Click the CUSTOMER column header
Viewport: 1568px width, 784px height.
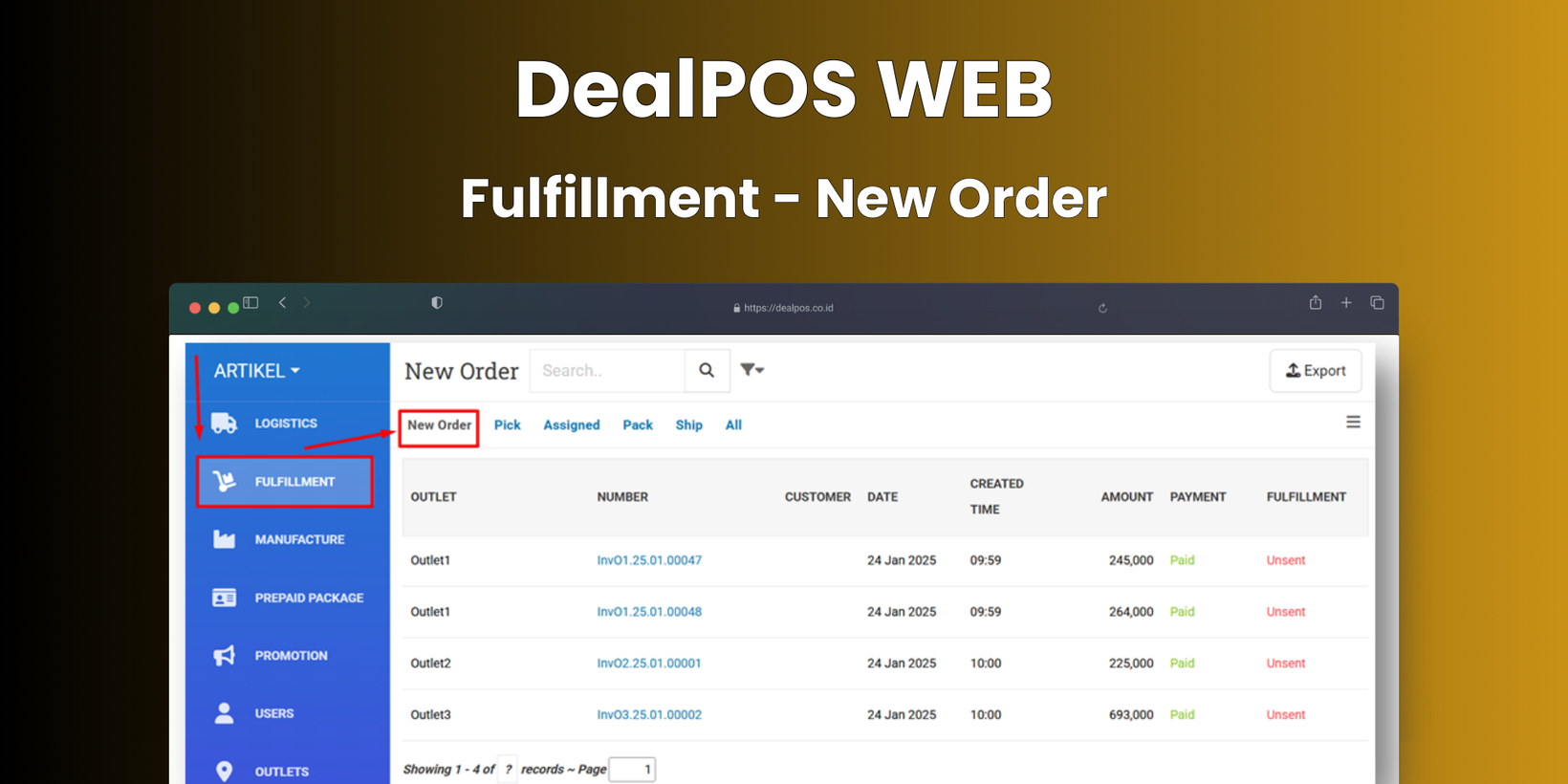point(817,497)
